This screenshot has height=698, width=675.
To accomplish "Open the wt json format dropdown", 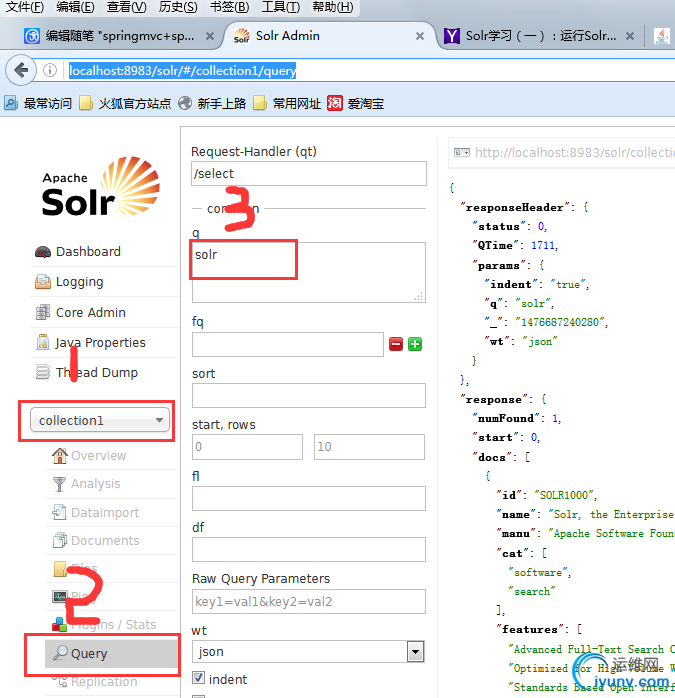I will point(308,652).
